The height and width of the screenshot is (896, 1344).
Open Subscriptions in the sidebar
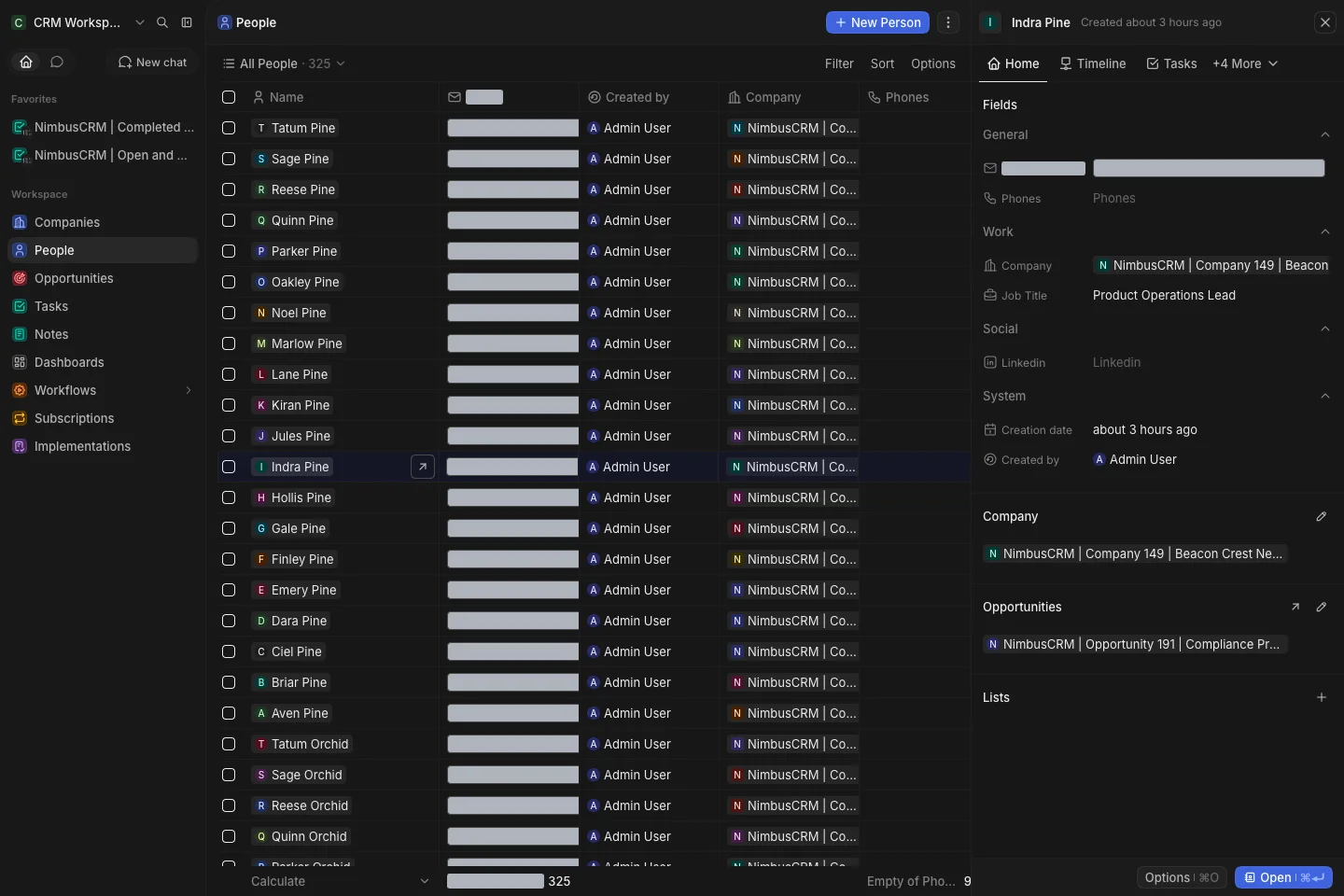coord(103,418)
